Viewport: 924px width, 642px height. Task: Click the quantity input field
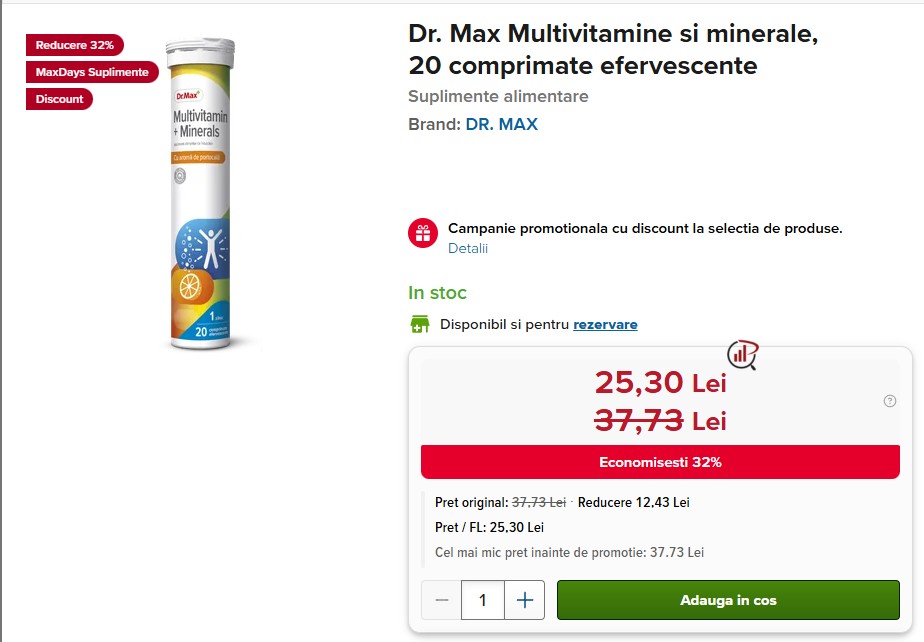point(484,600)
